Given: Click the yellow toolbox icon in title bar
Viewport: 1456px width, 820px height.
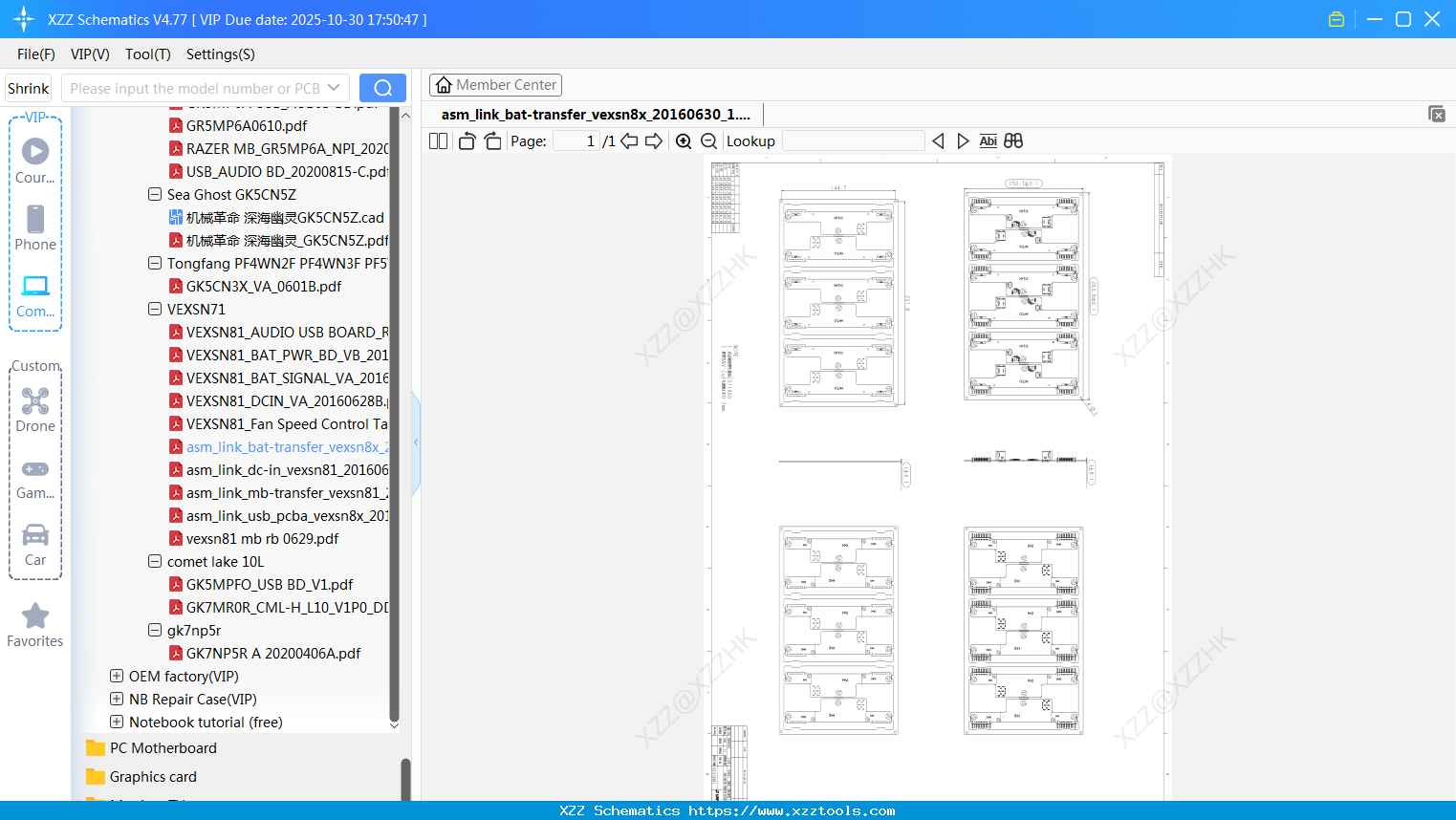Looking at the screenshot, I should [1336, 19].
